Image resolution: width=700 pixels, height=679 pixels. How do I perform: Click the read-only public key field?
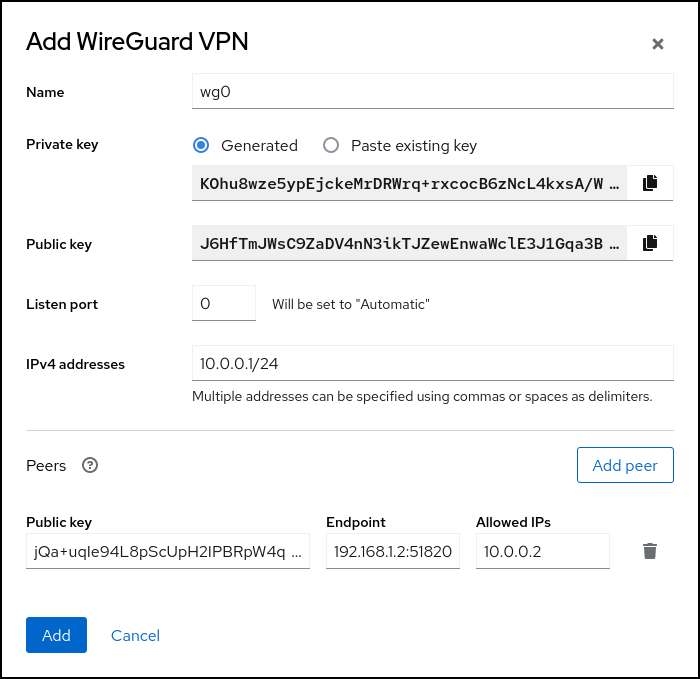[x=410, y=243]
